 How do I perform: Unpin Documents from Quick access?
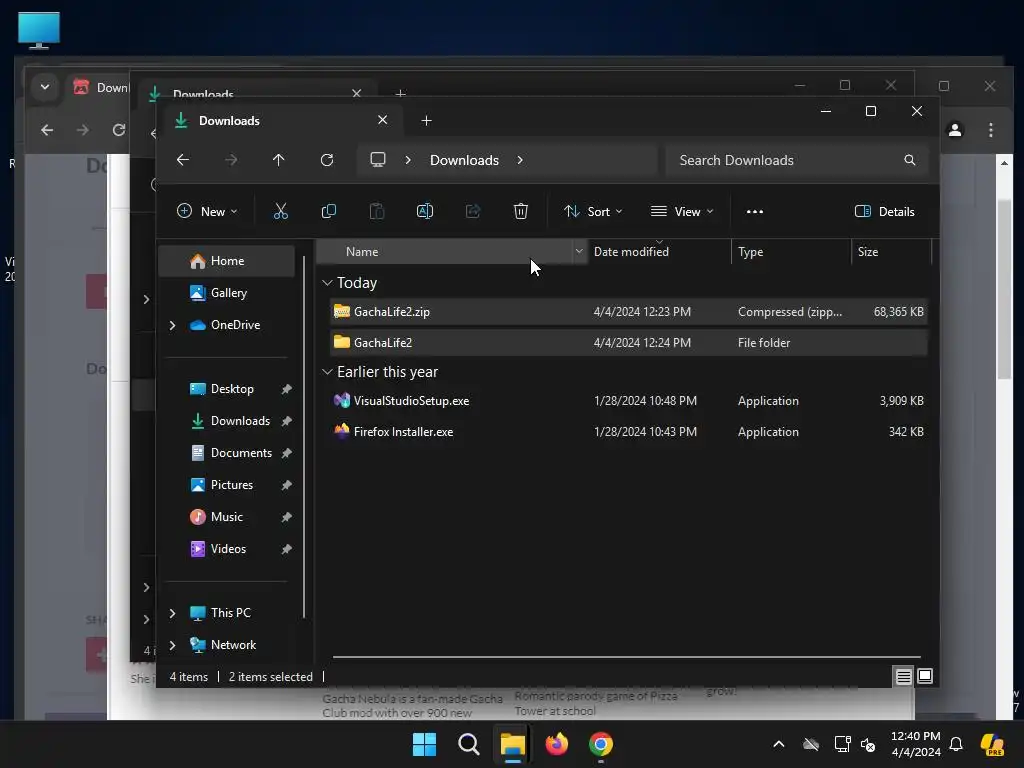pyautogui.click(x=286, y=453)
